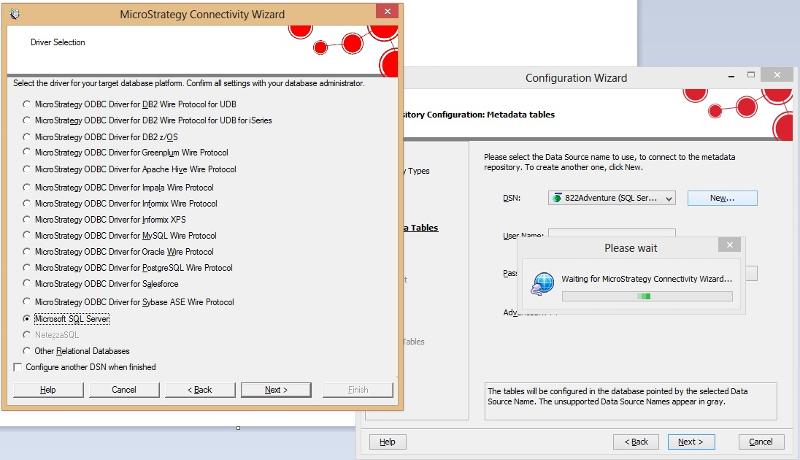Cancel the Configuration Wizard
Image resolution: width=800 pixels, height=460 pixels.
(761, 442)
